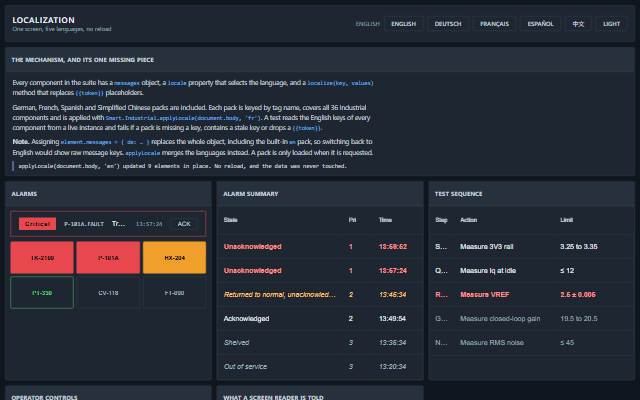Click the 3.25 to 3.35 limit cell
Screen dimensions: 640x400
[x=579, y=247]
